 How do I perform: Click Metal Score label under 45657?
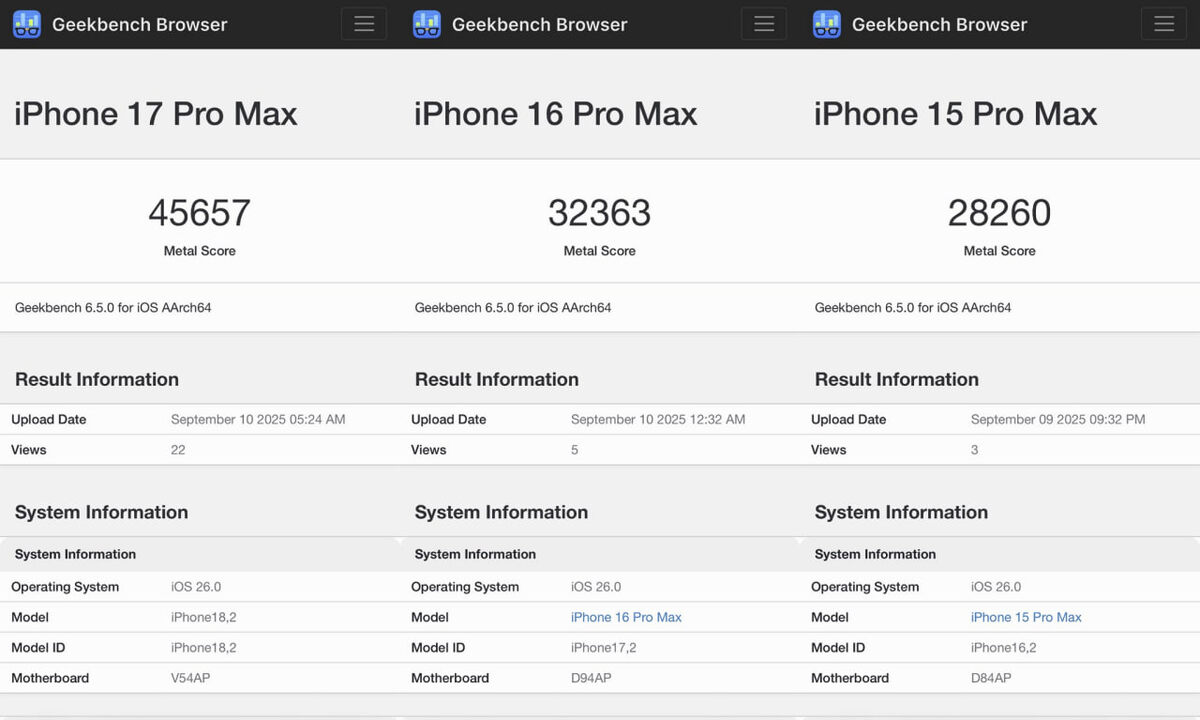(200, 251)
